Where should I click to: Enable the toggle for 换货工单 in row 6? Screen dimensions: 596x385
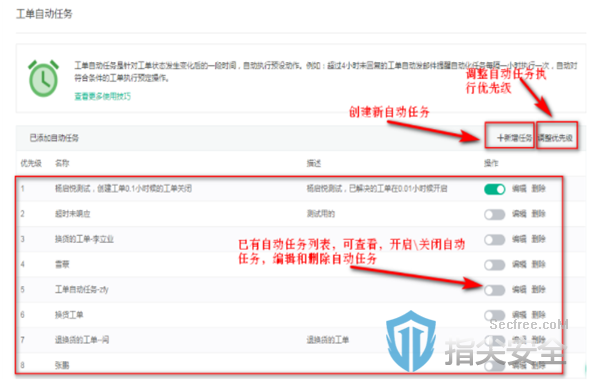click(x=495, y=315)
